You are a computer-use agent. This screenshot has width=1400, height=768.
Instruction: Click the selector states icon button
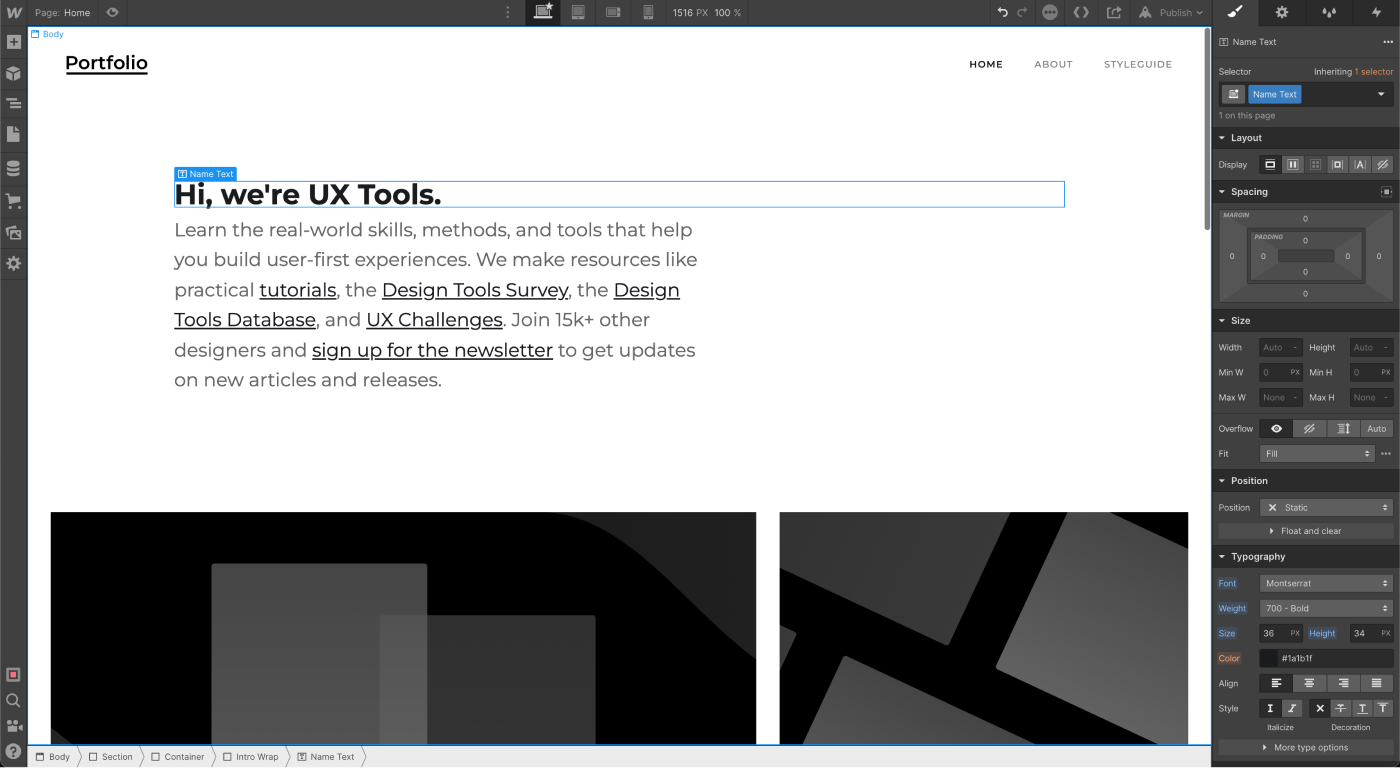click(x=1233, y=94)
